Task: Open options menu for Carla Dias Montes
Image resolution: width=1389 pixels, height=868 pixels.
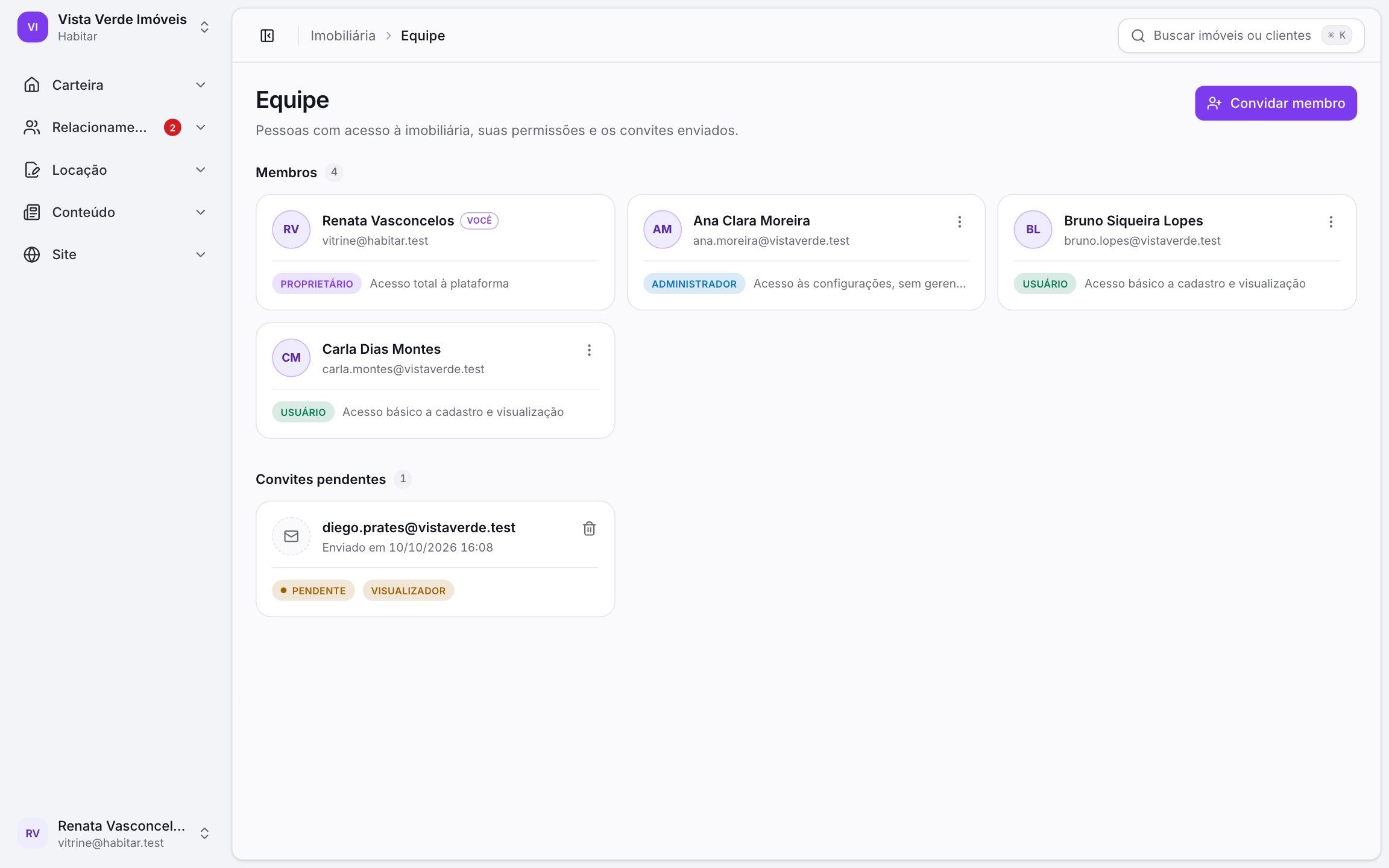Action: point(589,350)
